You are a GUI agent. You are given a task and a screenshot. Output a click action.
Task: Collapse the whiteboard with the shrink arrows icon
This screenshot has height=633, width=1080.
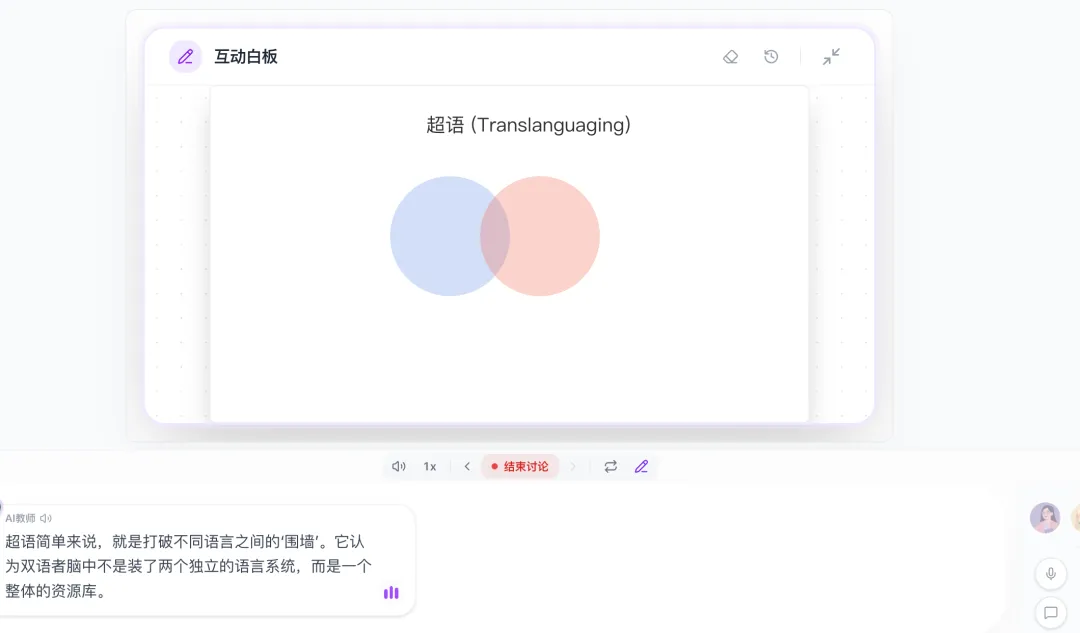pyautogui.click(x=831, y=56)
